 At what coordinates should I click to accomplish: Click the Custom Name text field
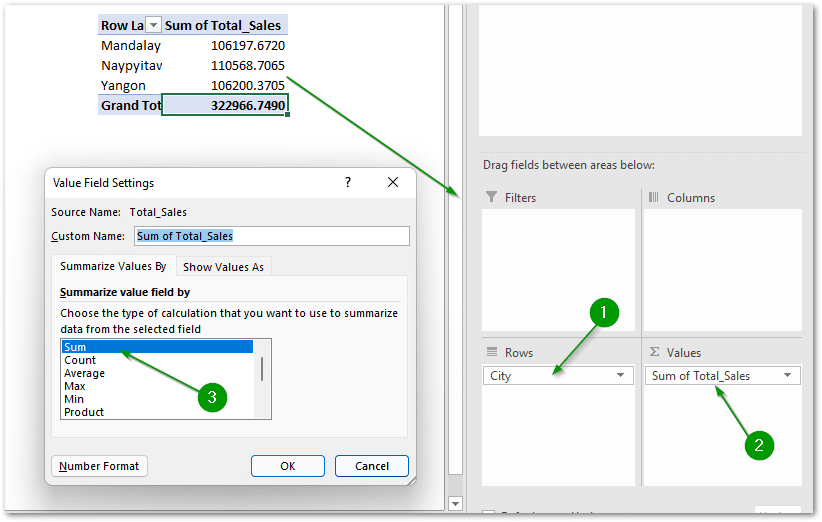271,236
